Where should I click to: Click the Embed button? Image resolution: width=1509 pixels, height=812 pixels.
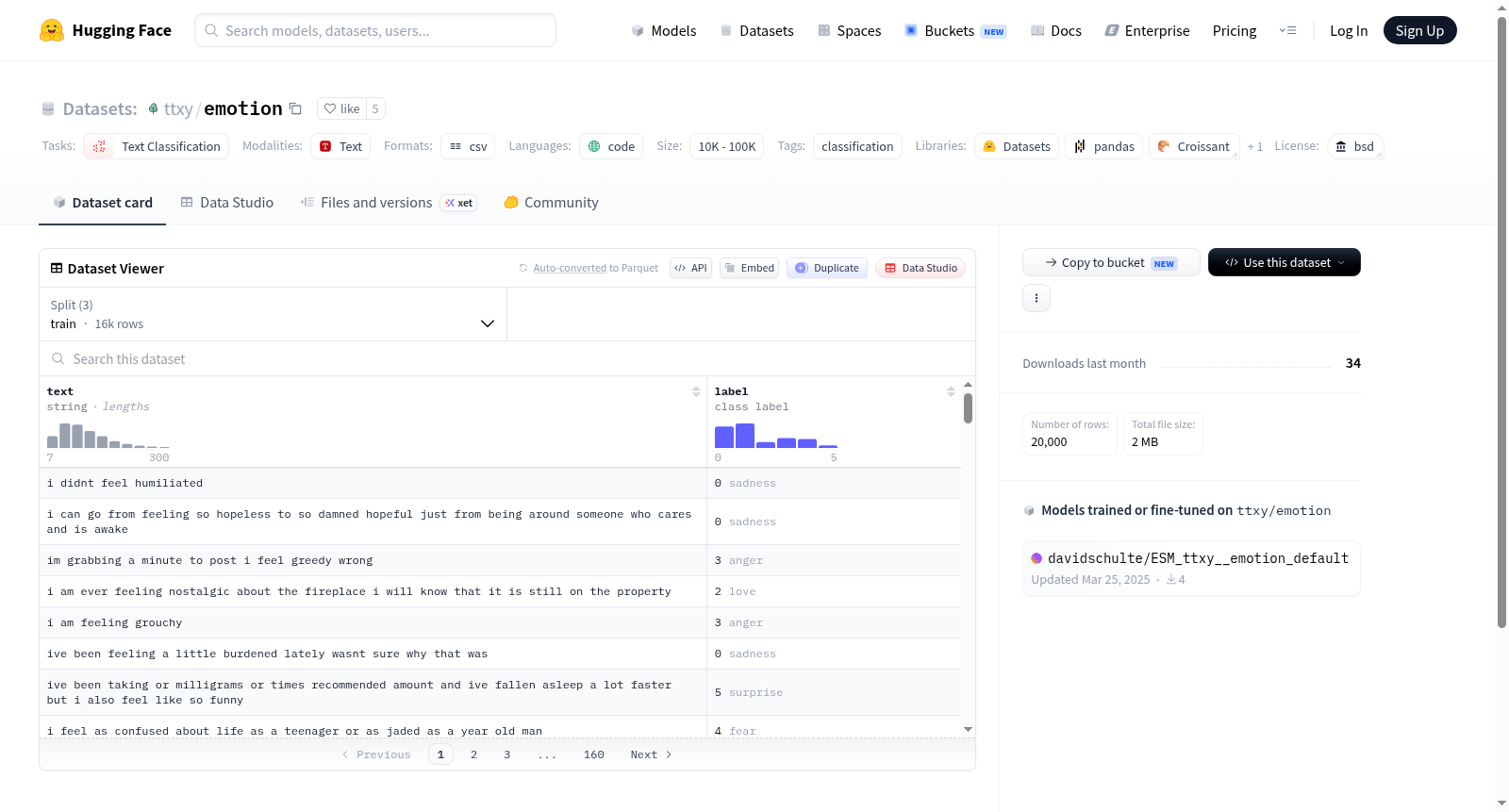tap(749, 268)
